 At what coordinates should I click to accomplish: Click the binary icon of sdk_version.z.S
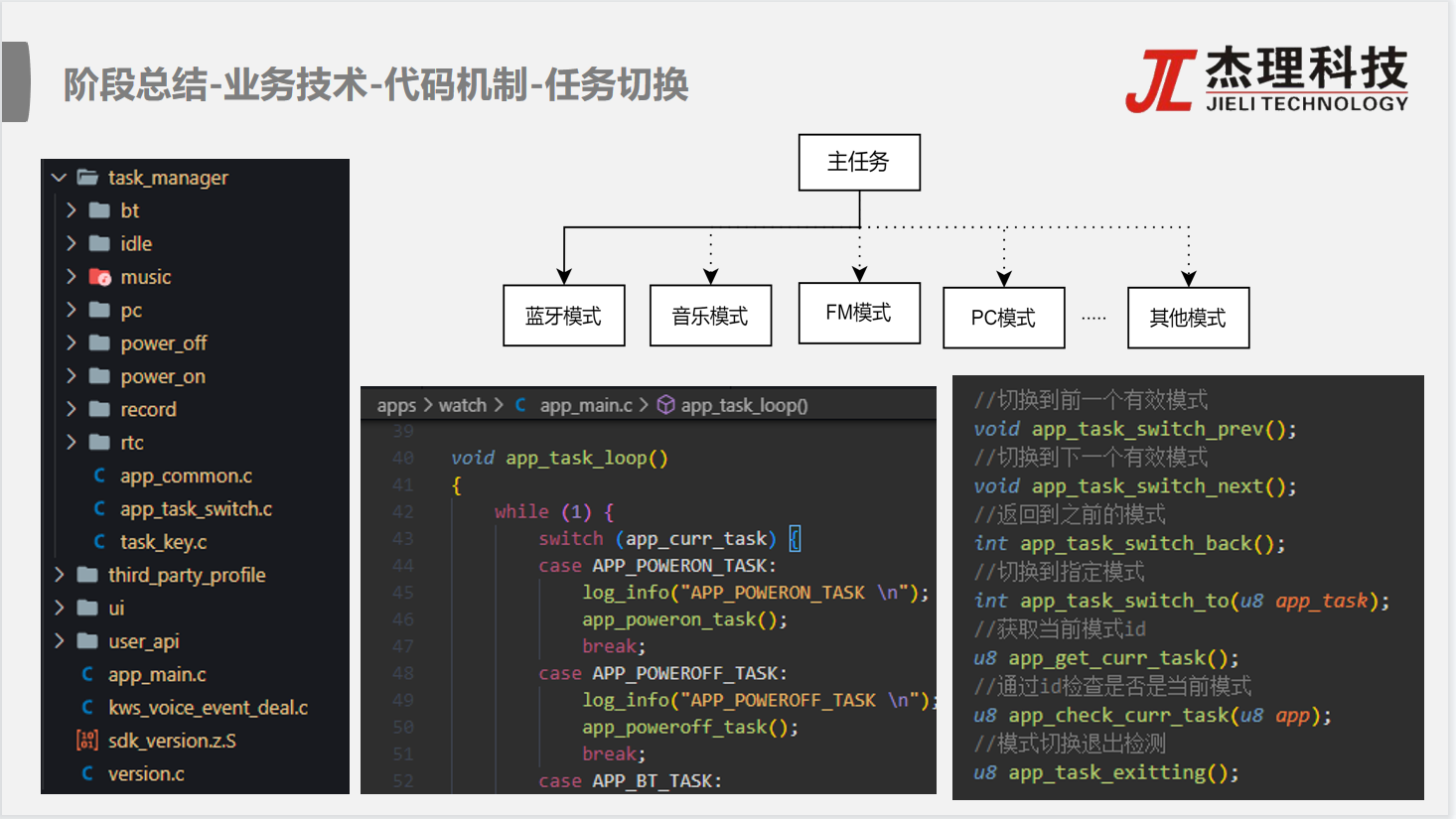[x=87, y=741]
